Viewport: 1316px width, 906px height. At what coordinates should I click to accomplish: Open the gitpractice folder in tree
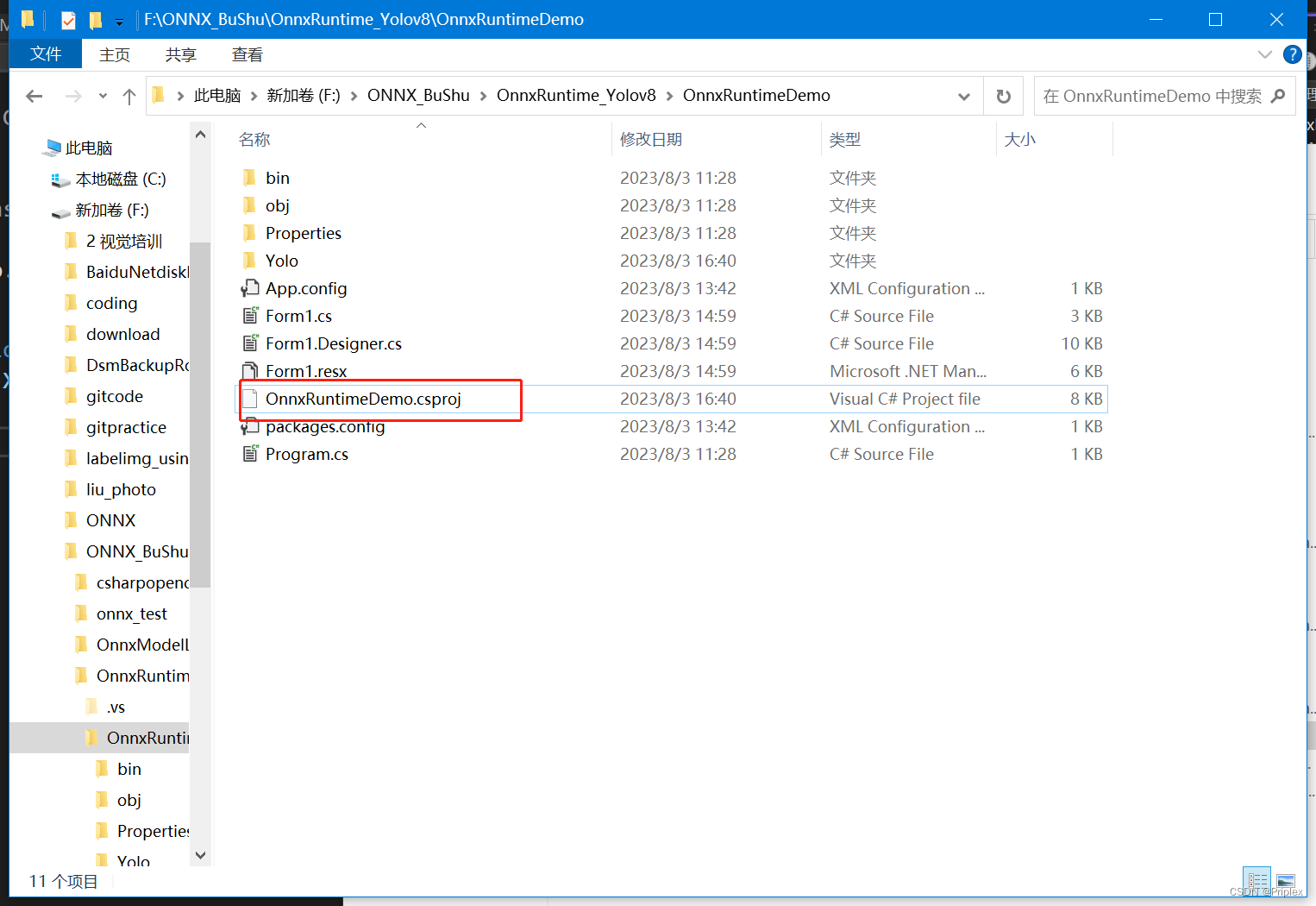(126, 428)
